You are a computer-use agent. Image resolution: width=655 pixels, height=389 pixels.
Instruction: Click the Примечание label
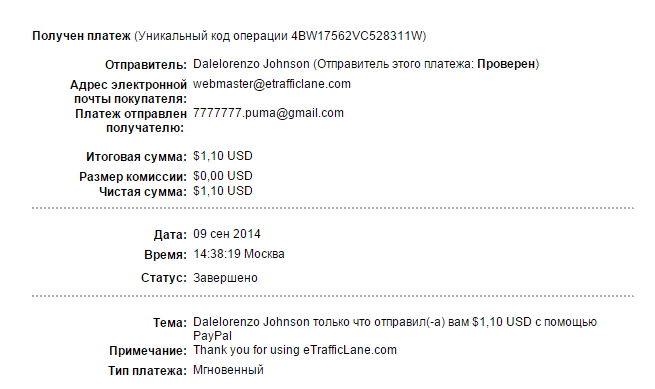click(148, 351)
